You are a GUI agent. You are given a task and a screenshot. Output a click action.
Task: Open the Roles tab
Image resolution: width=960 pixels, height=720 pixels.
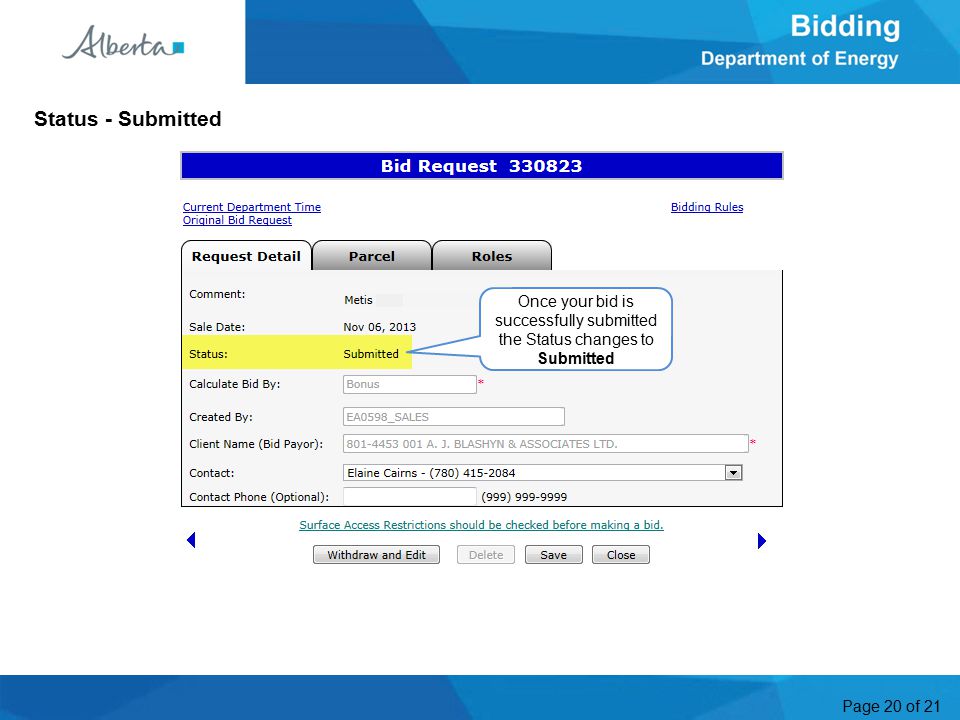pyautogui.click(x=492, y=256)
